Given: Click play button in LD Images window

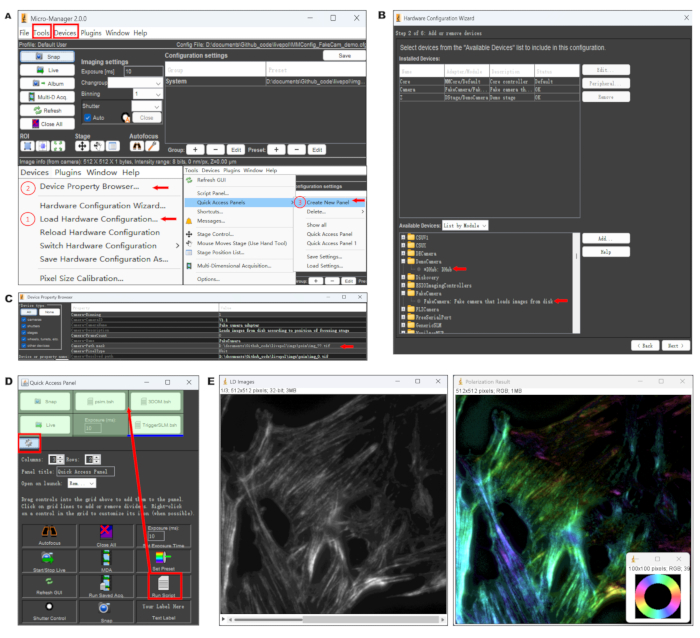Looking at the screenshot, I should [x=223, y=619].
